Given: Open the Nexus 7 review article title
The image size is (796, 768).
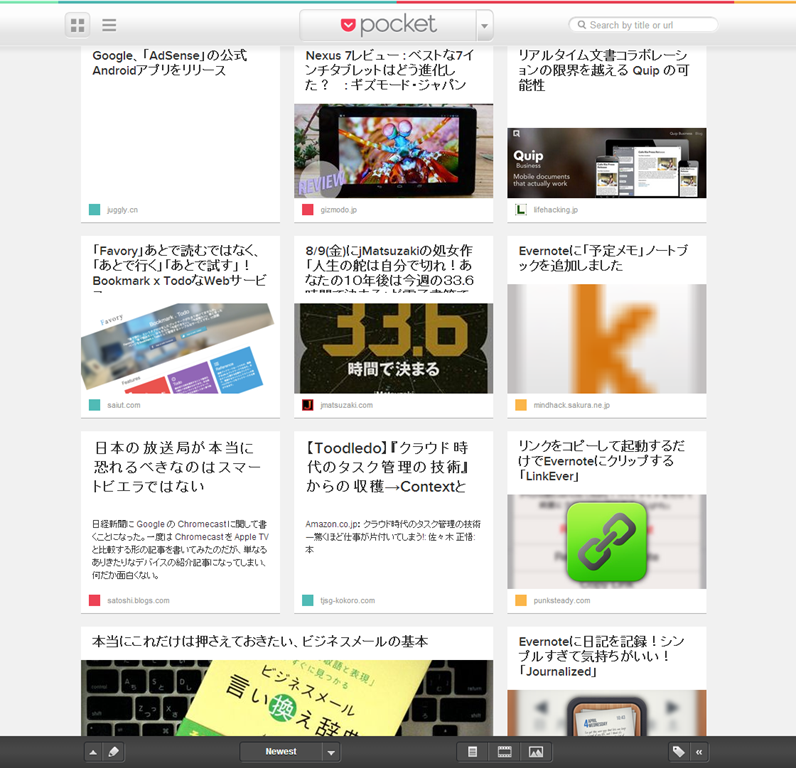Looking at the screenshot, I should [x=389, y=70].
